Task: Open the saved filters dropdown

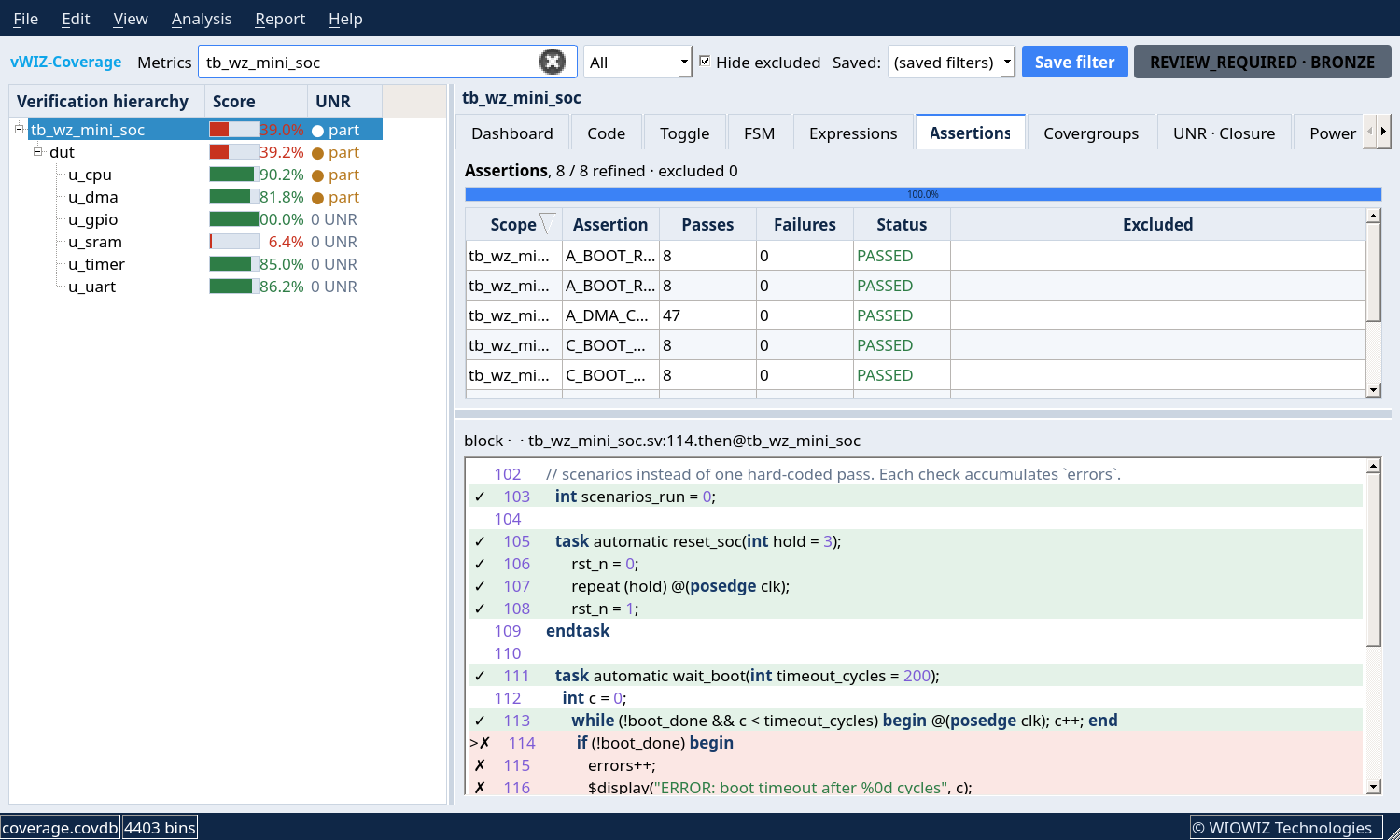Action: 950,62
